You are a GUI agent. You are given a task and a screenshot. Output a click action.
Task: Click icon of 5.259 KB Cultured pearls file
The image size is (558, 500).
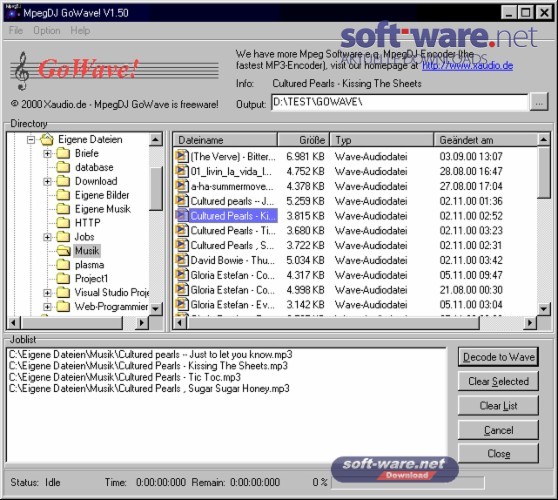(181, 201)
